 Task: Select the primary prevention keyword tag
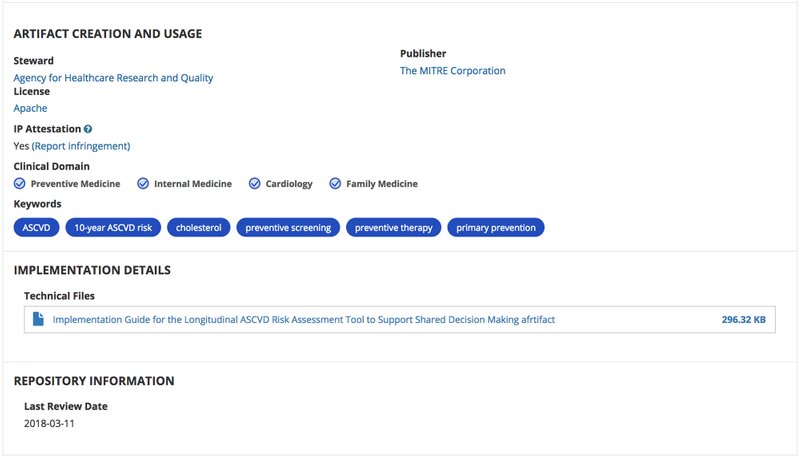496,227
